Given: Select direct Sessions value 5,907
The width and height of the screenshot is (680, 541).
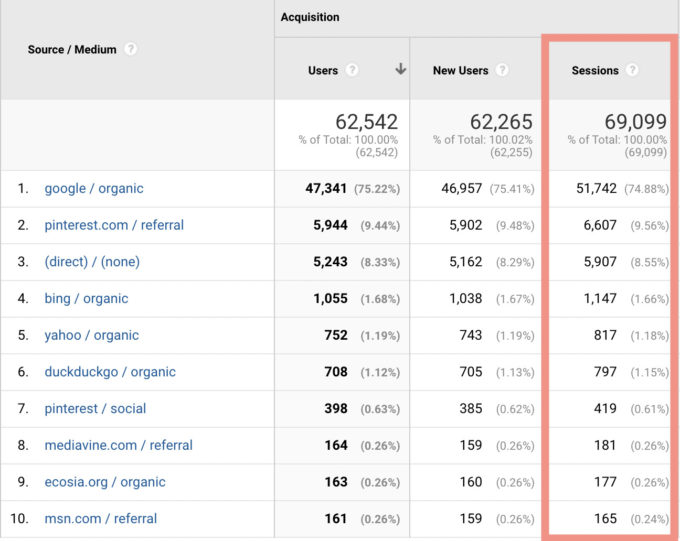Looking at the screenshot, I should 600,262.
